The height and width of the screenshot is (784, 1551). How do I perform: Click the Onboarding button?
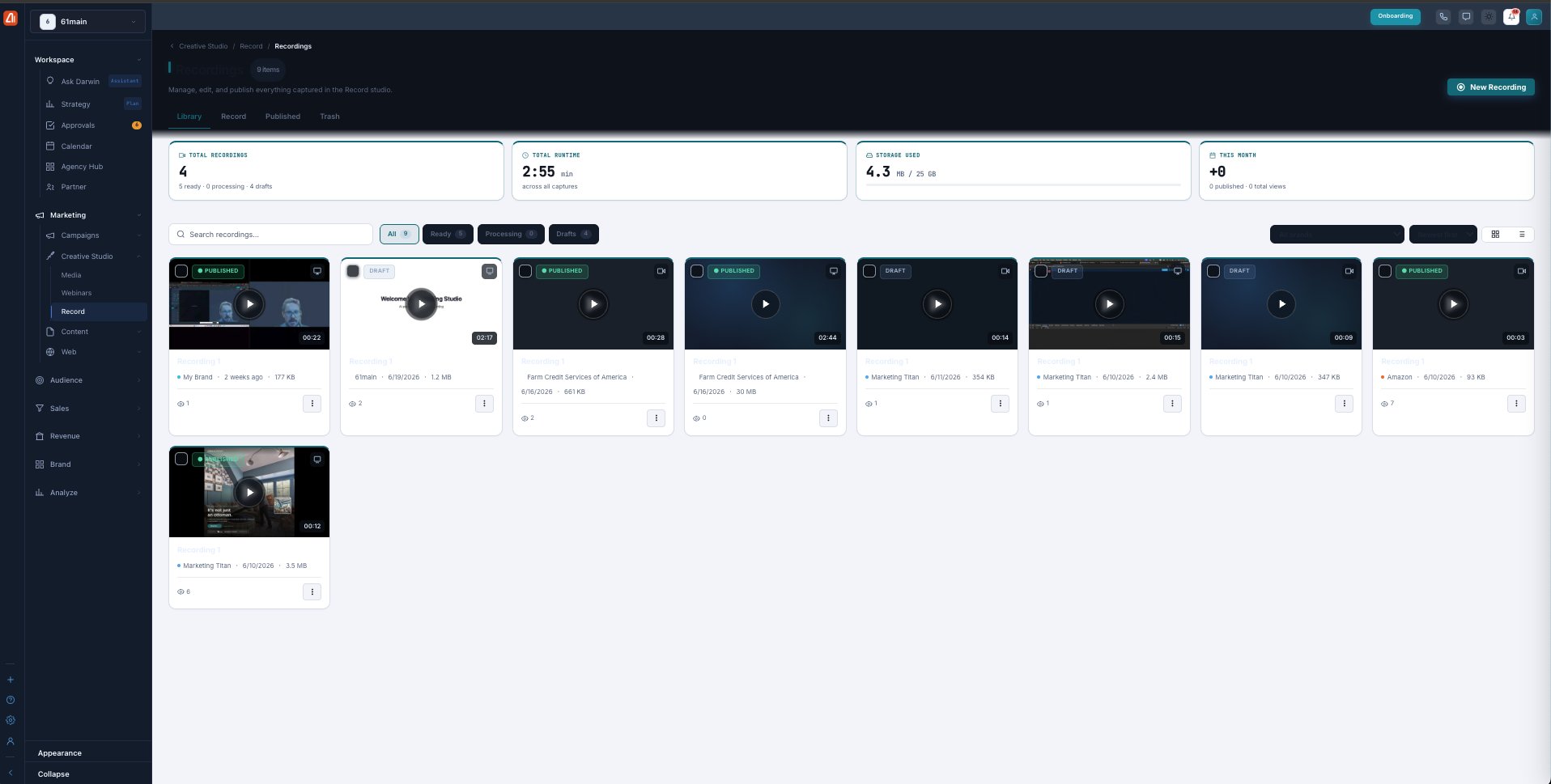tap(1395, 16)
